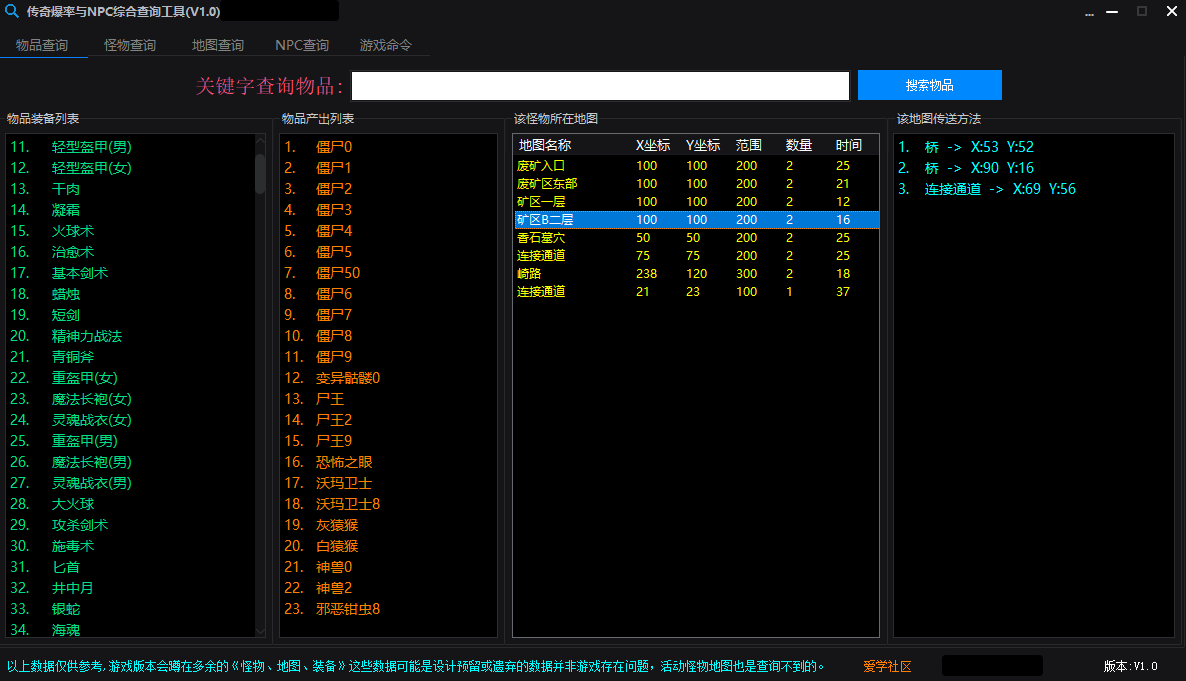Open the title bar options ellipsis

click(x=1089, y=14)
